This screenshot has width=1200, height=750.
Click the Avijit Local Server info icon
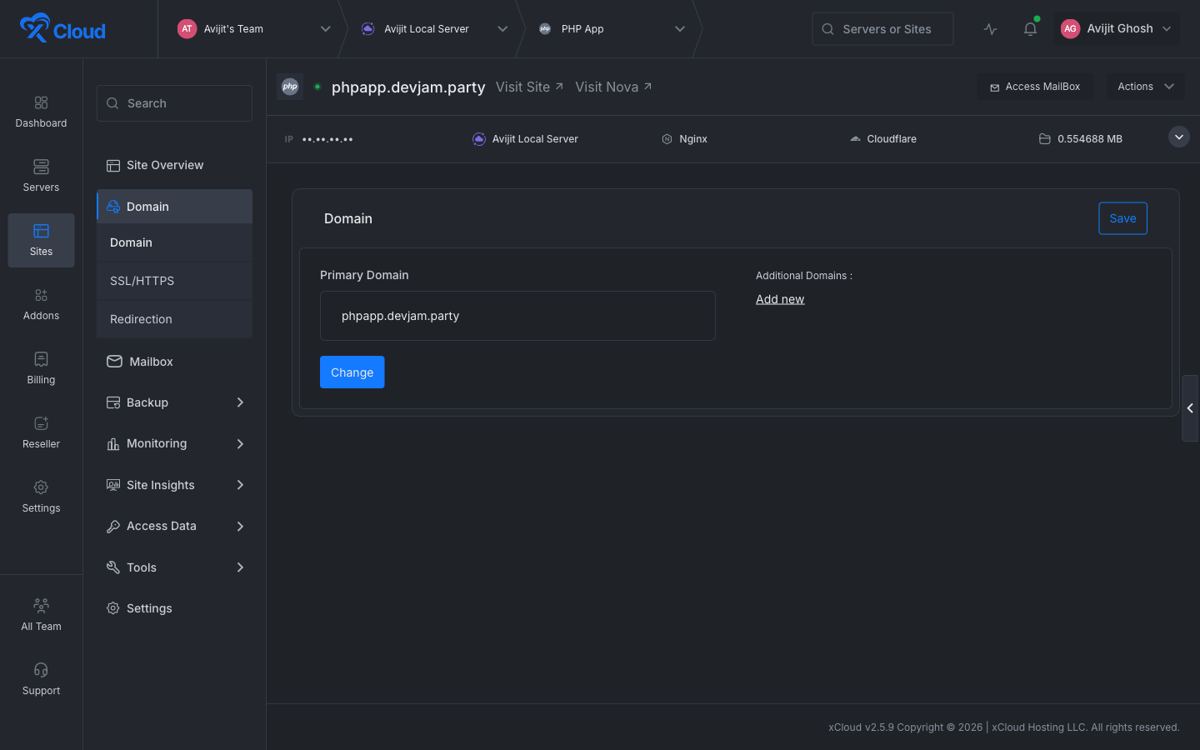[x=479, y=139]
